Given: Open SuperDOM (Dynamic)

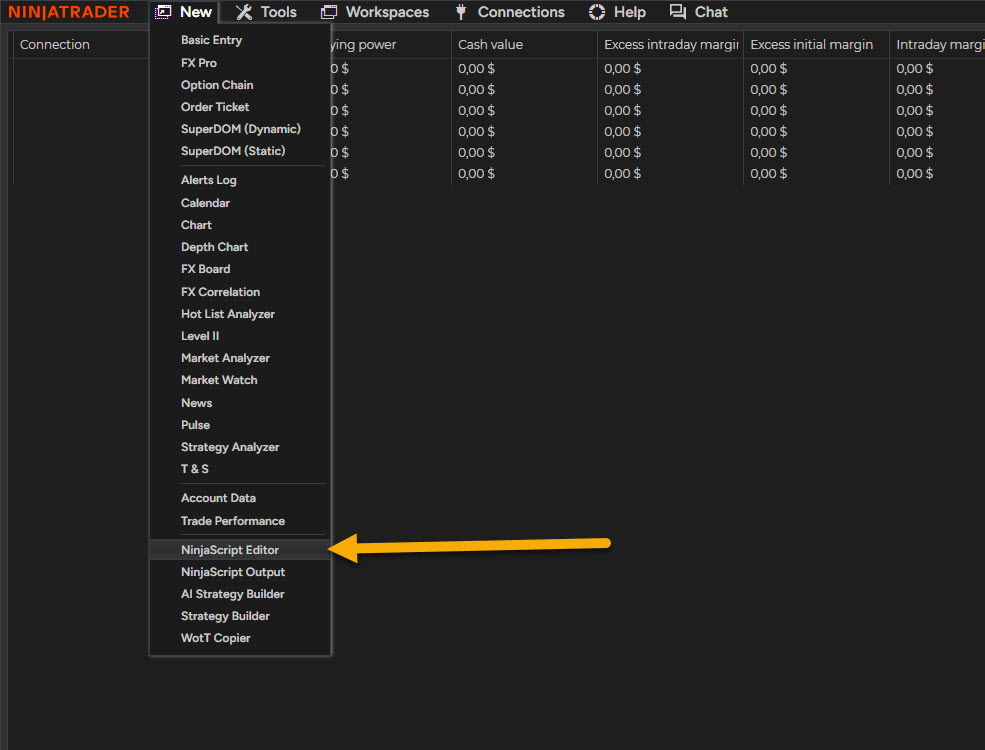Looking at the screenshot, I should click(x=240, y=129).
